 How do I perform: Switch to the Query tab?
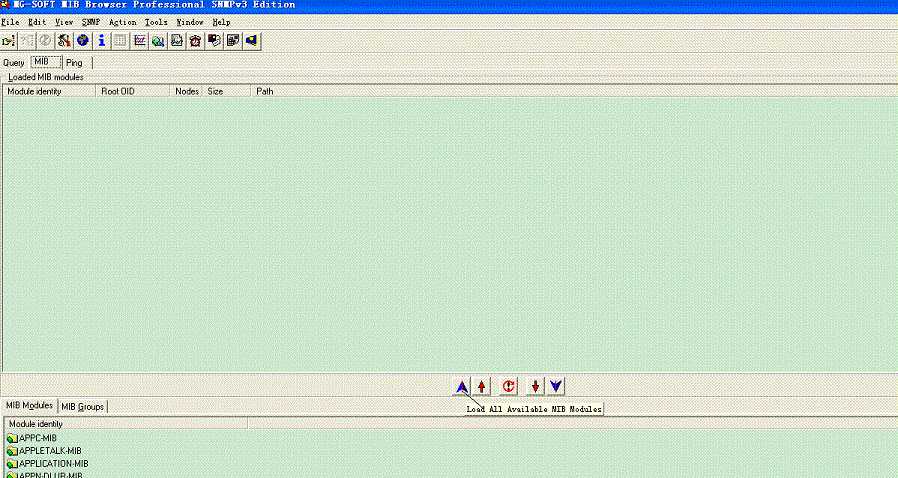tap(14, 63)
